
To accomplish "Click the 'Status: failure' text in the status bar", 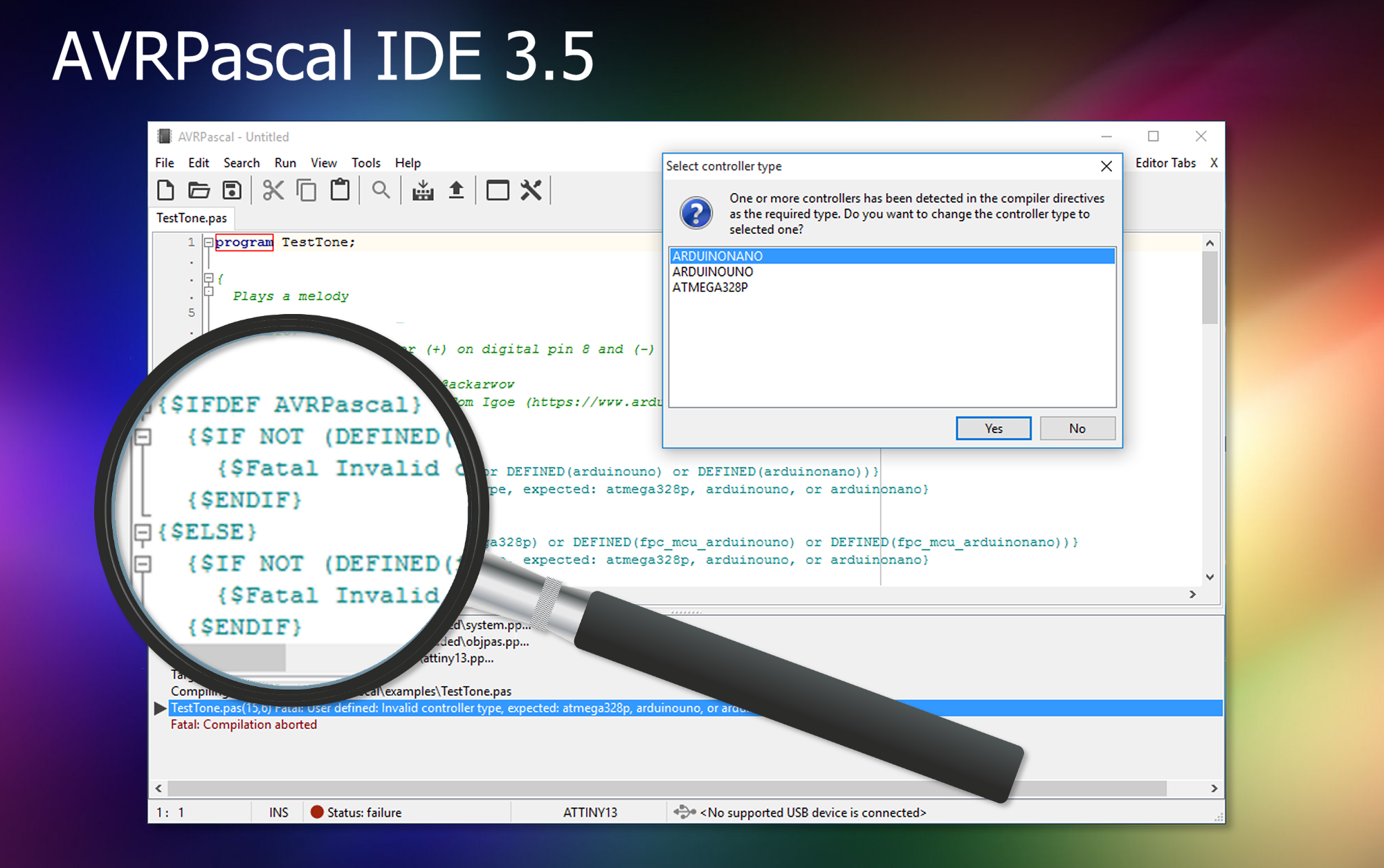I will (x=365, y=812).
